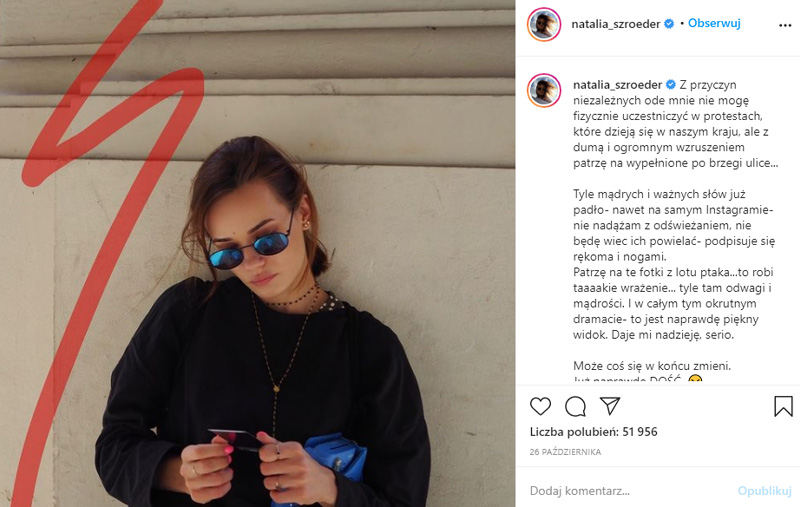Screen dimensions: 800x507
Task: Open comments via the speech bubble icon
Action: click(575, 407)
